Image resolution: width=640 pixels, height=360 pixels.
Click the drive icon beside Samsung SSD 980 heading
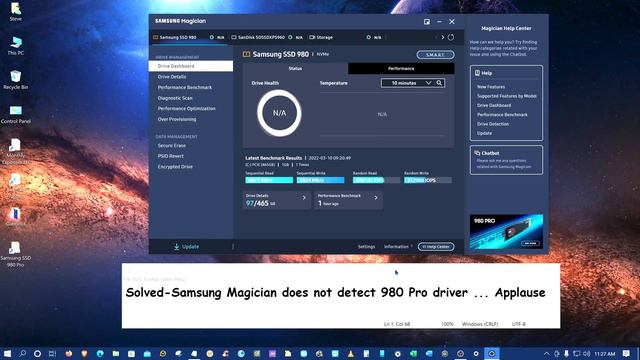click(246, 54)
